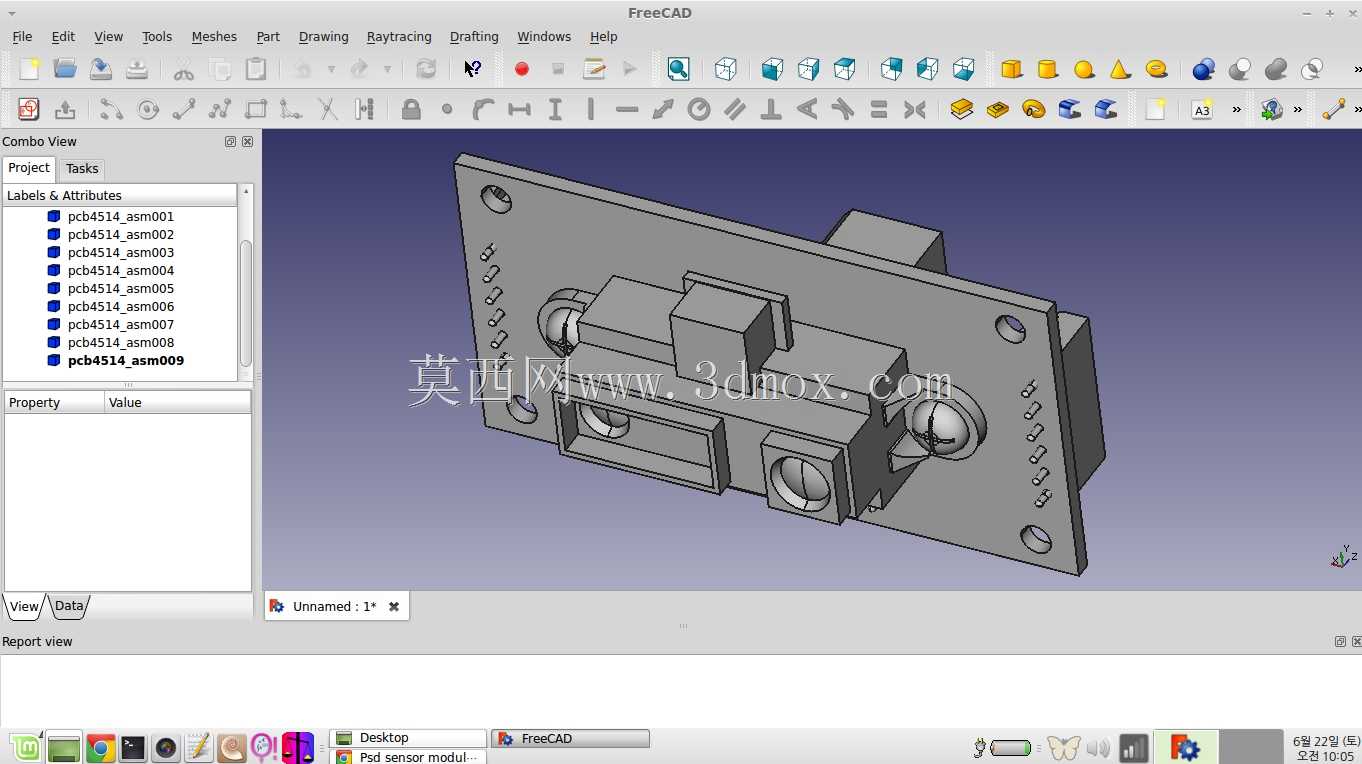Select sketcher arc tool

[x=112, y=109]
